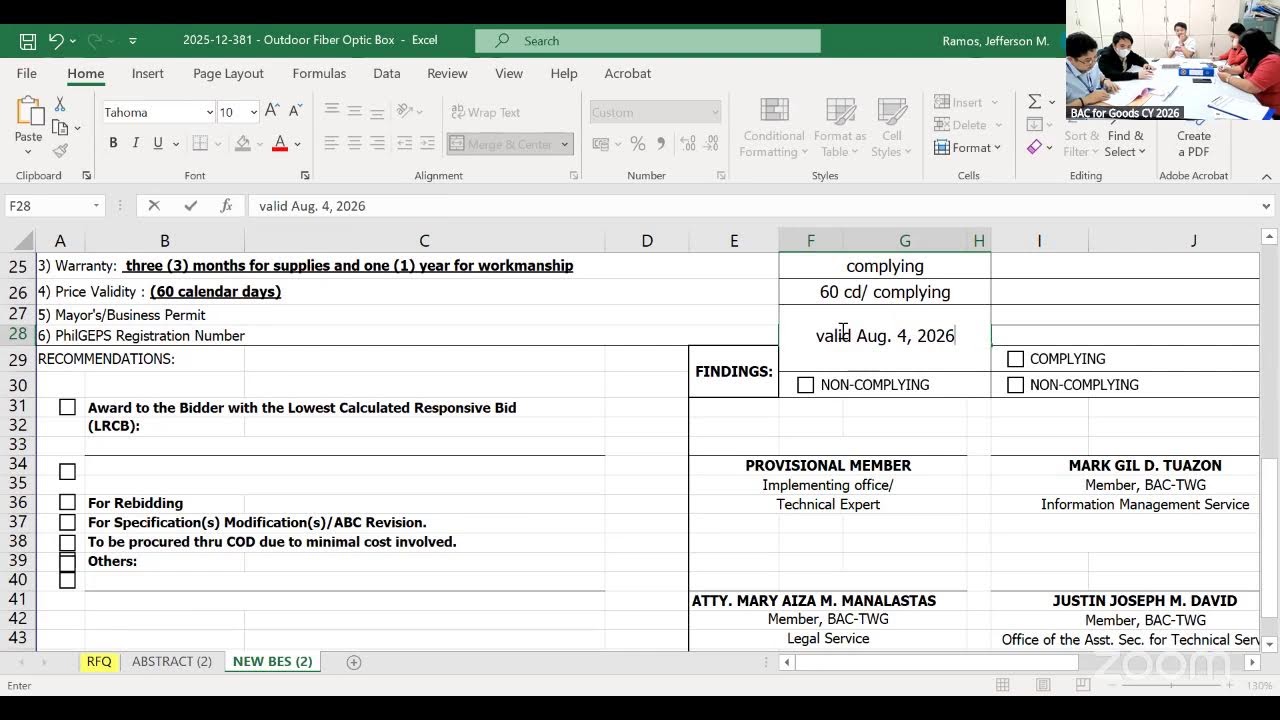
Task: Click the AutoSum sigma icon
Action: click(1034, 102)
